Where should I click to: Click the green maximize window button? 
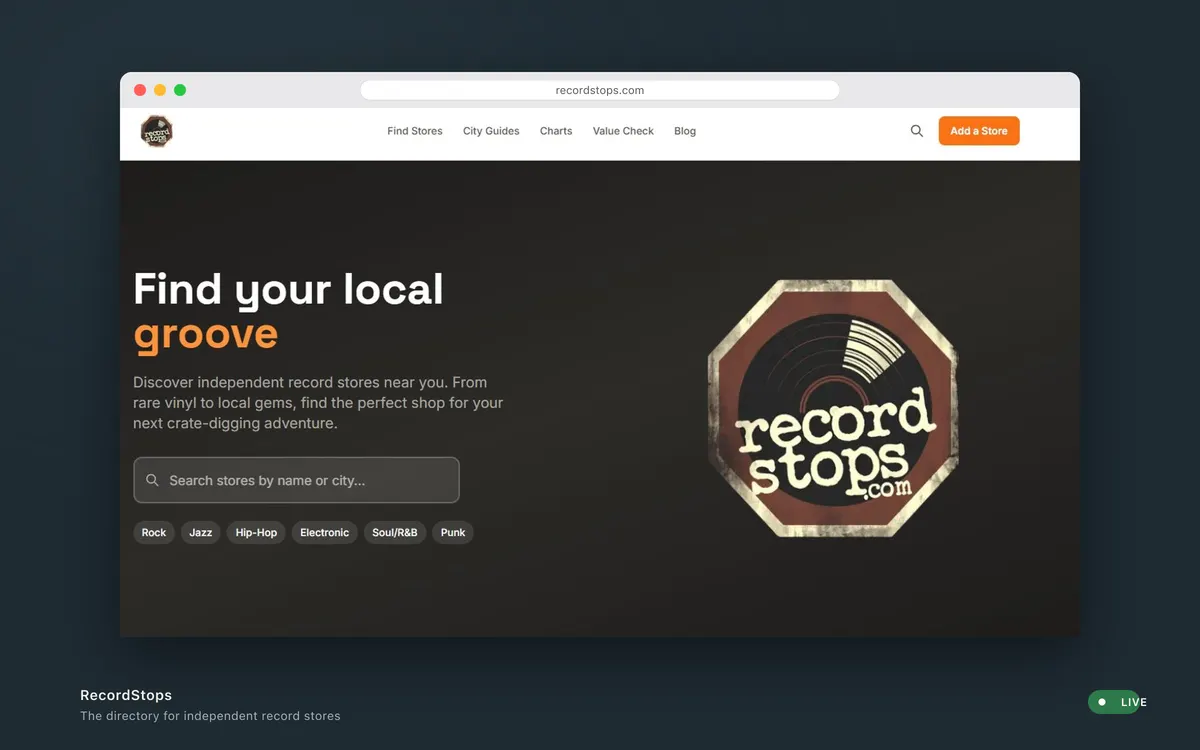pyautogui.click(x=180, y=90)
